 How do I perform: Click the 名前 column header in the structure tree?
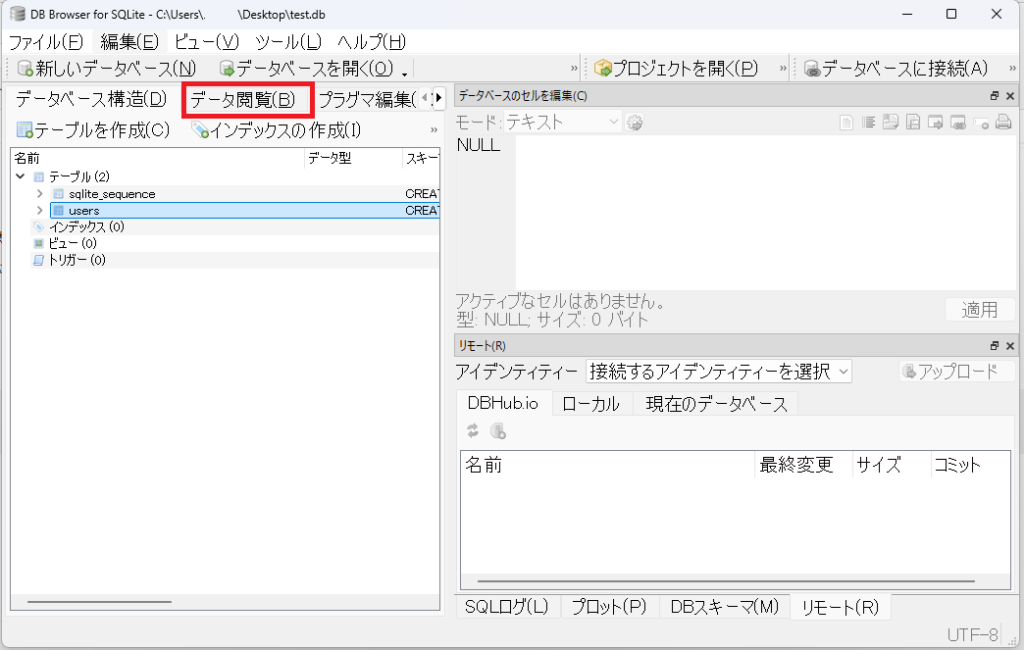pos(157,158)
